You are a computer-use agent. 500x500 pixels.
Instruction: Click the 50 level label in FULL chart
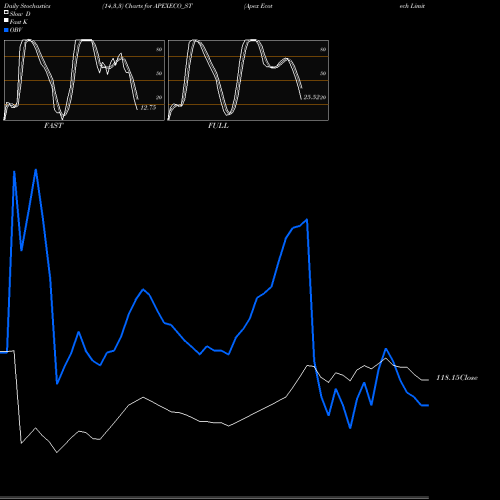[323, 73]
